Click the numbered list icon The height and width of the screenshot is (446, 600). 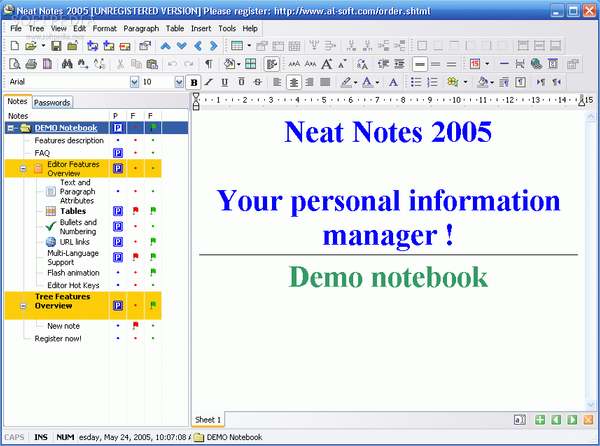point(432,82)
